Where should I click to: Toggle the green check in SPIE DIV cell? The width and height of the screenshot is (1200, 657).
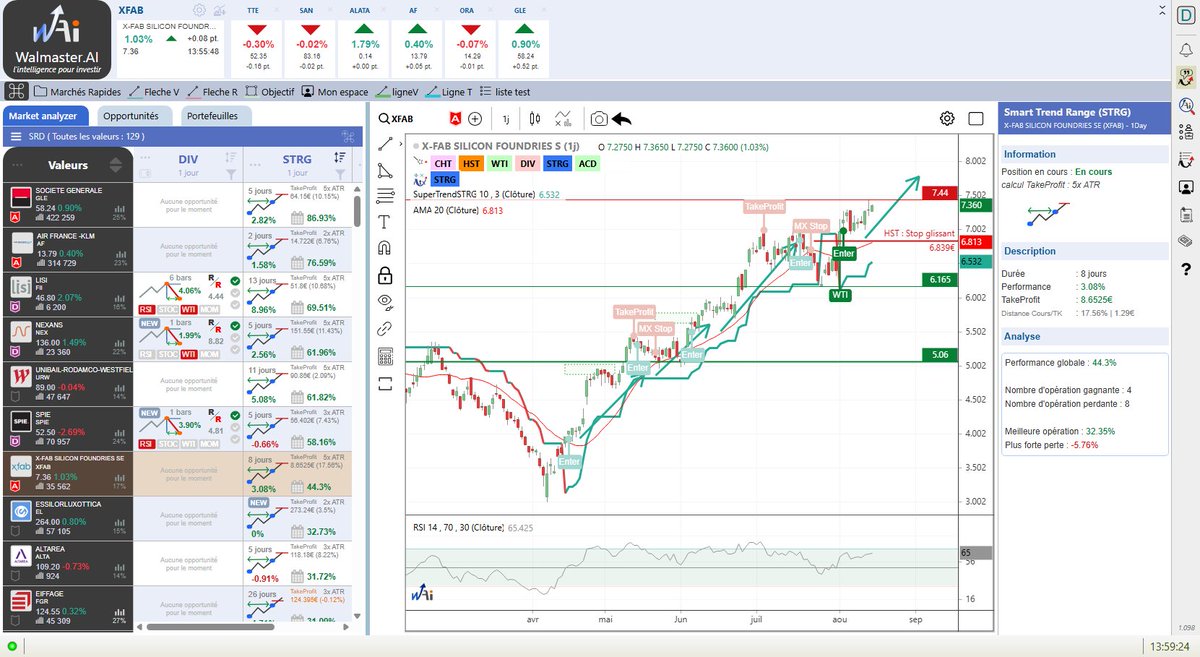[233, 417]
